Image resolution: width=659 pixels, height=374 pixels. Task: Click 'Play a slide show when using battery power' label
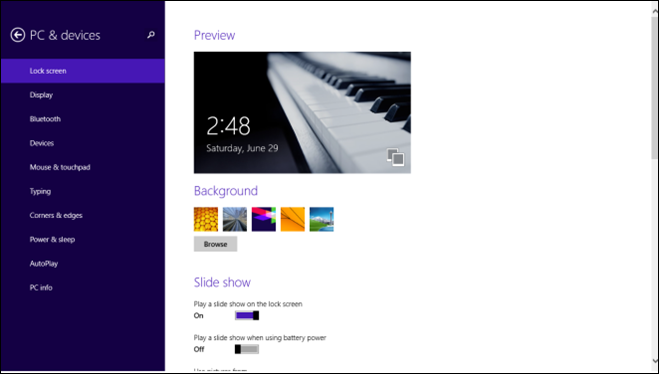coord(260,338)
